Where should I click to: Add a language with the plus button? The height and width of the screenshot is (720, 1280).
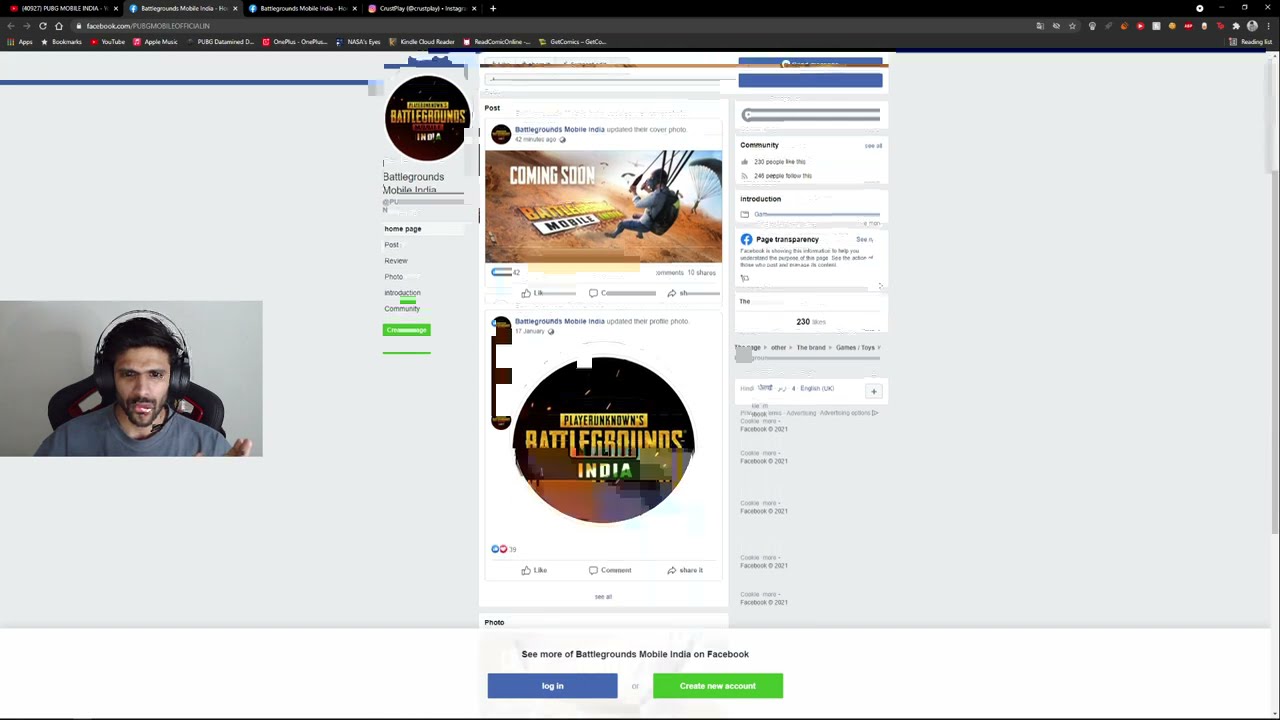[x=873, y=392]
